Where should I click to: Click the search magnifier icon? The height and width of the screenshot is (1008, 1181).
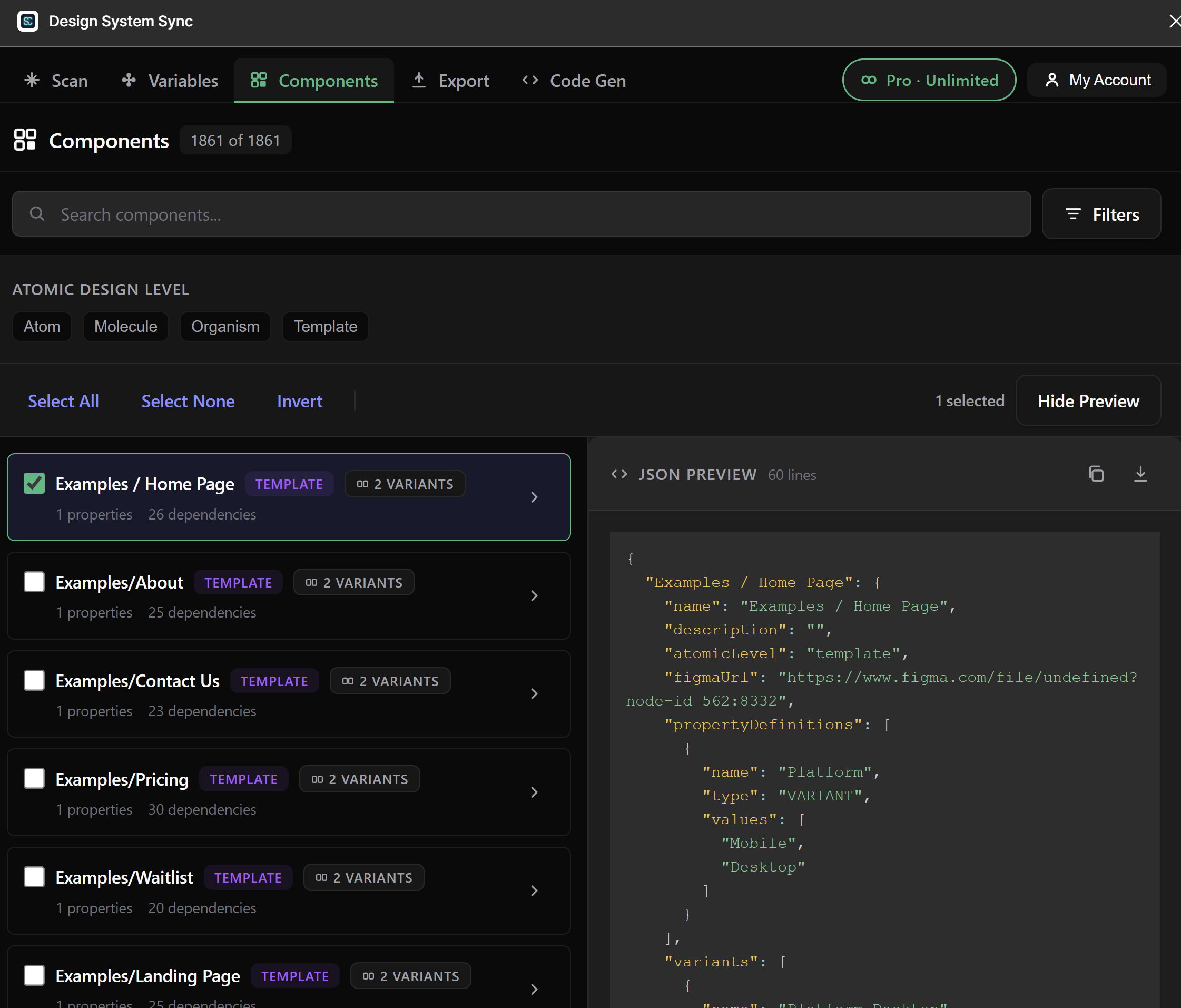click(x=37, y=214)
